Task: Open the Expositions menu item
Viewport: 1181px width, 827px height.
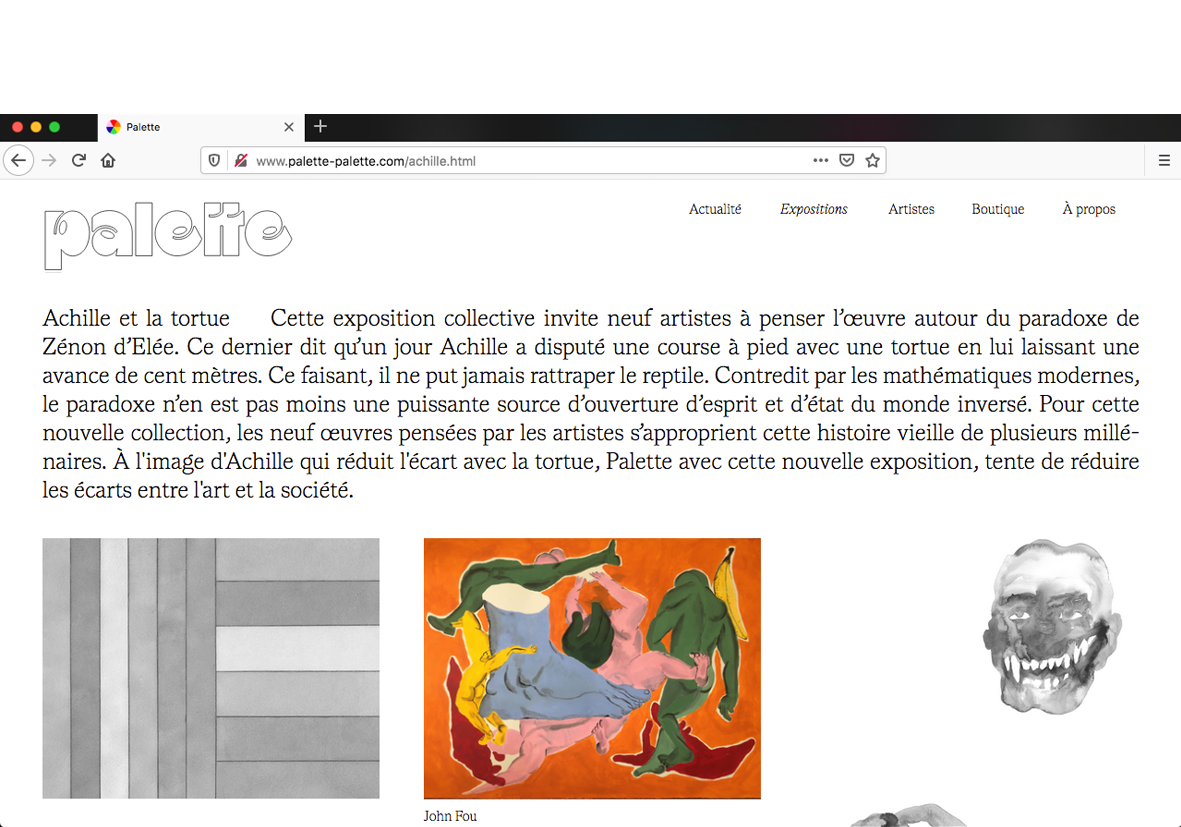Action: [813, 209]
